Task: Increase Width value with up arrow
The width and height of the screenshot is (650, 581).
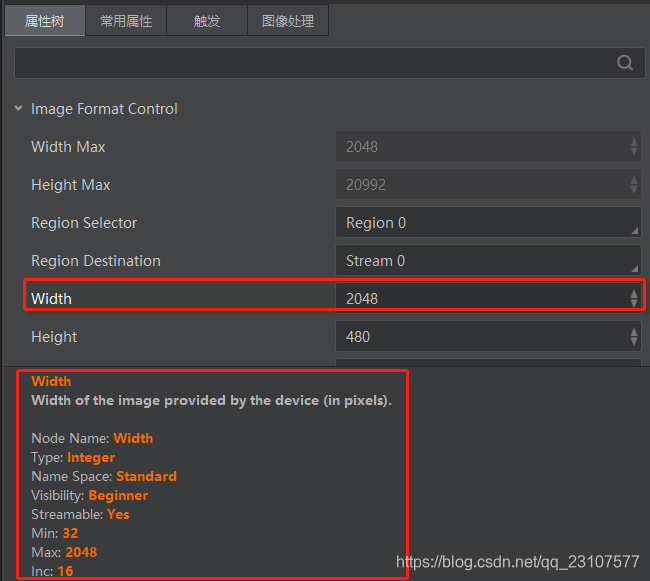Action: pyautogui.click(x=634, y=294)
